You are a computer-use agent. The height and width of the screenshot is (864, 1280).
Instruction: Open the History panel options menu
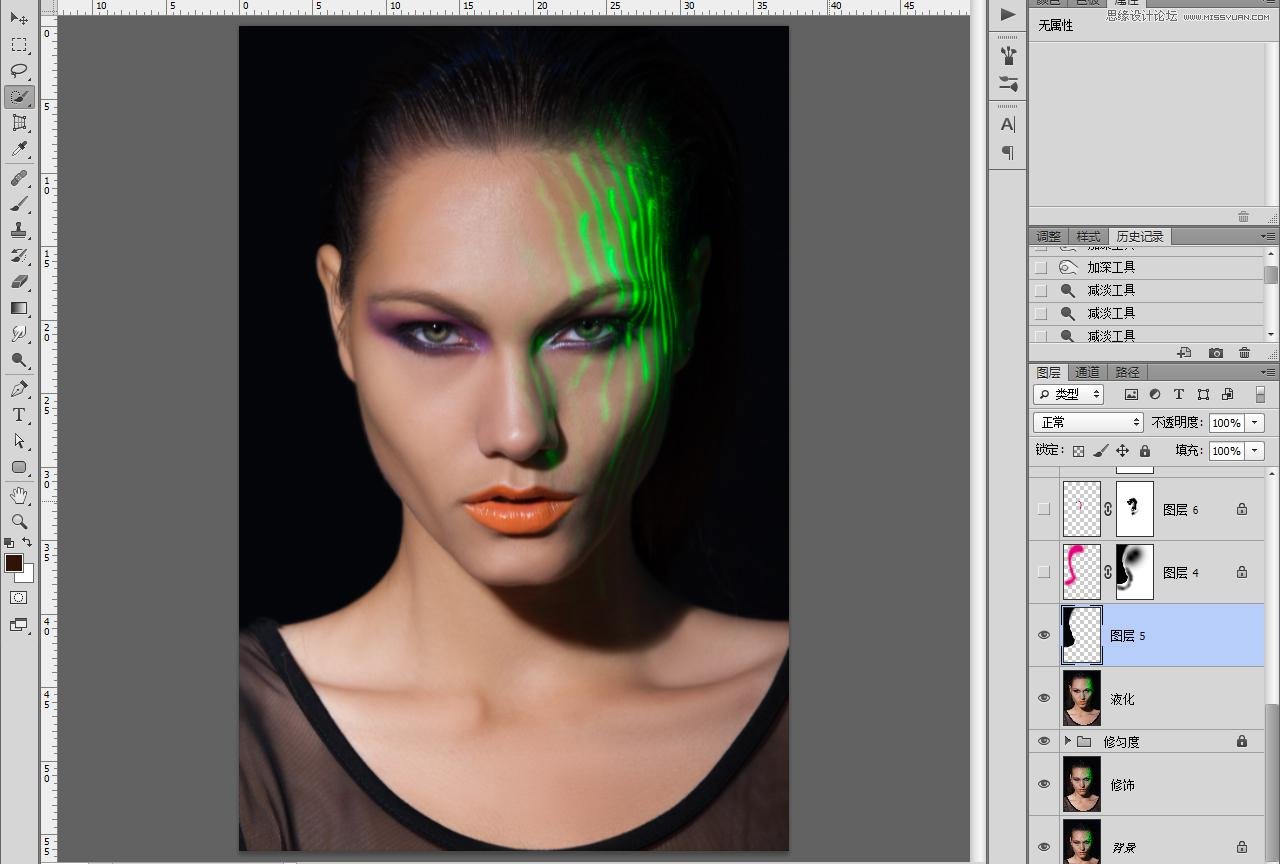tap(1268, 237)
